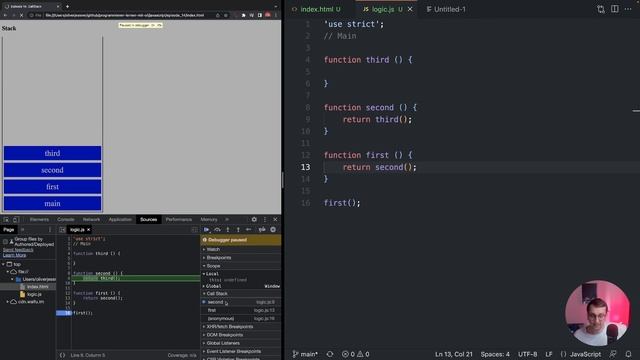Expand XHR/fetch Breakpoints section
640x360 pixels.
click(240, 327)
